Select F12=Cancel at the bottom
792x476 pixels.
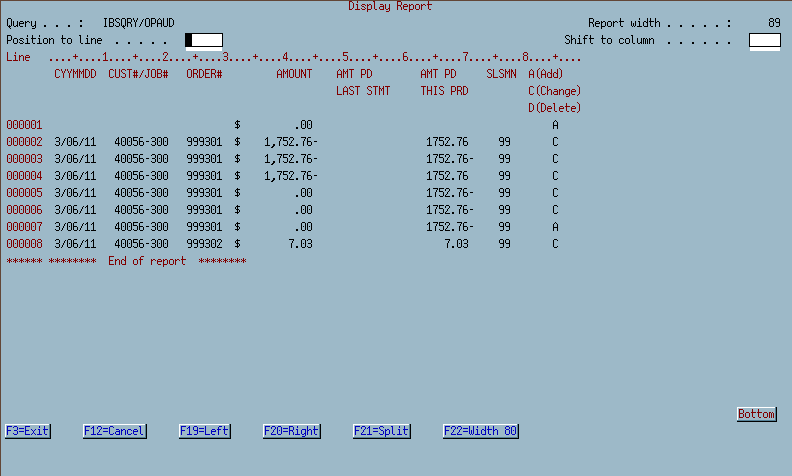click(x=115, y=431)
